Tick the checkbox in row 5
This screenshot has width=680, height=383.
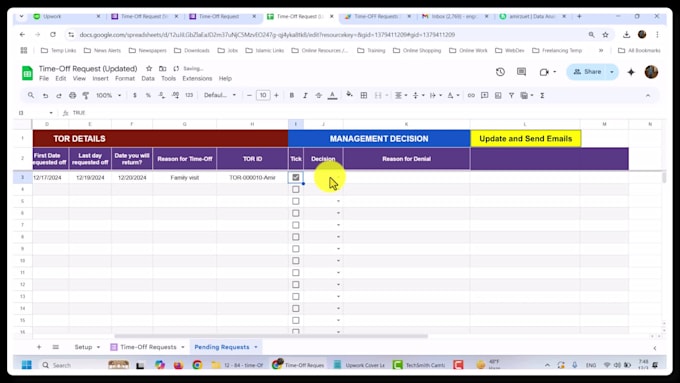[x=296, y=201]
